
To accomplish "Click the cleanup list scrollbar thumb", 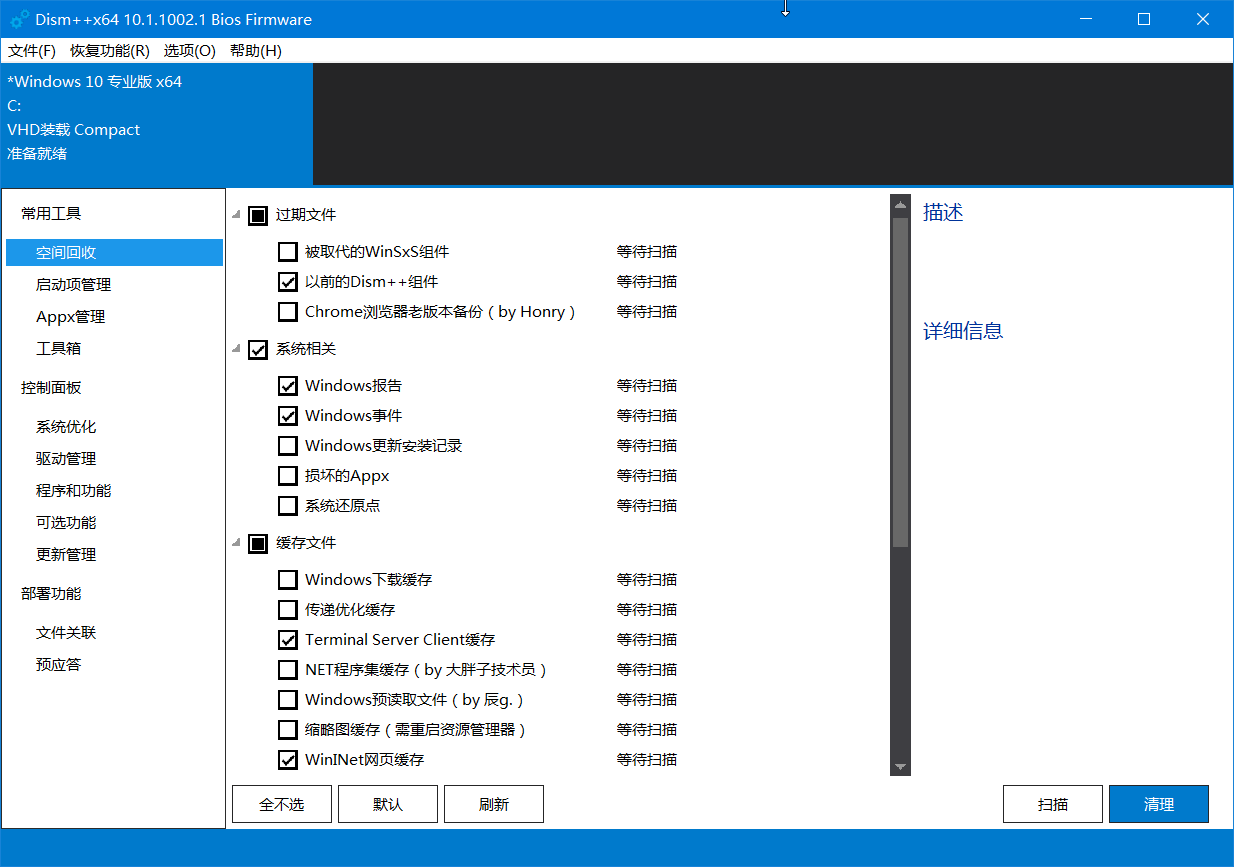I will point(900,382).
